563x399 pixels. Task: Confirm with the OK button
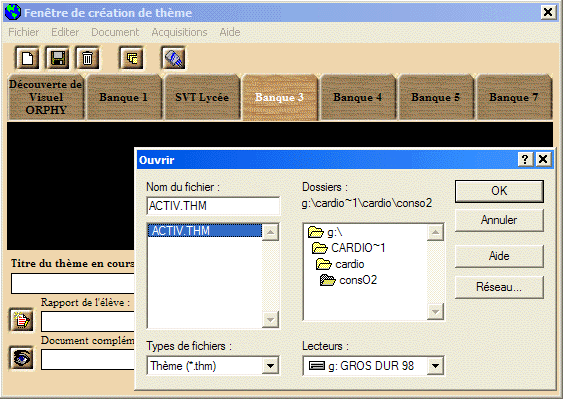pos(499,191)
